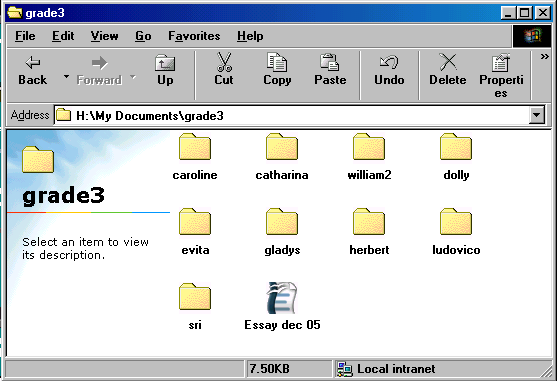Screen dimensions: 557x381
Task: Select the ludovico folder
Action: point(456,232)
